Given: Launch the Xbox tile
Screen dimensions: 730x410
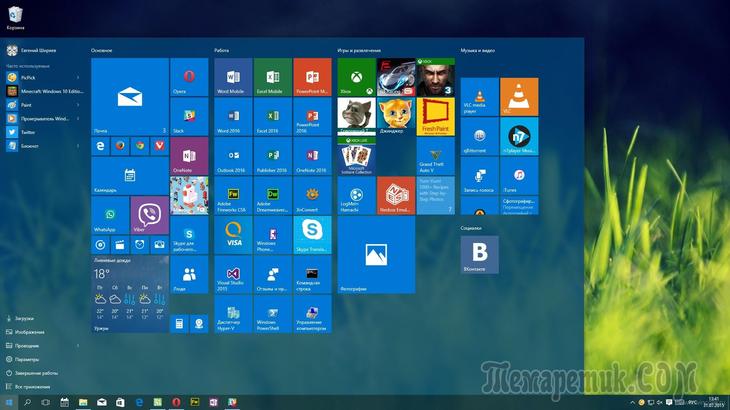Looking at the screenshot, I should (357, 77).
